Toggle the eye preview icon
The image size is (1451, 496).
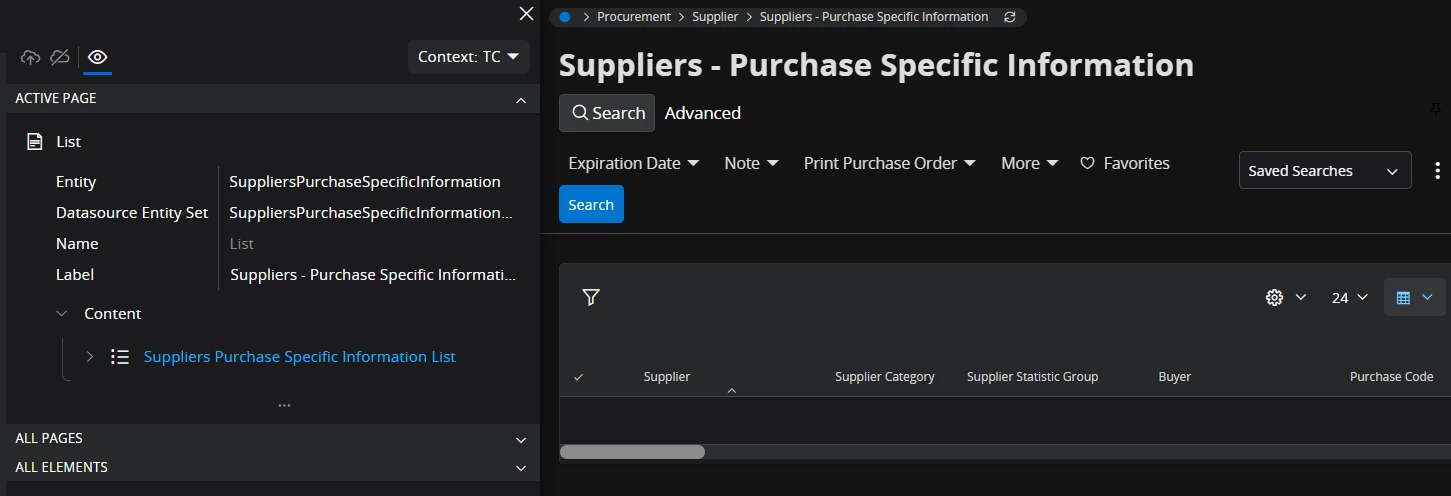97,57
